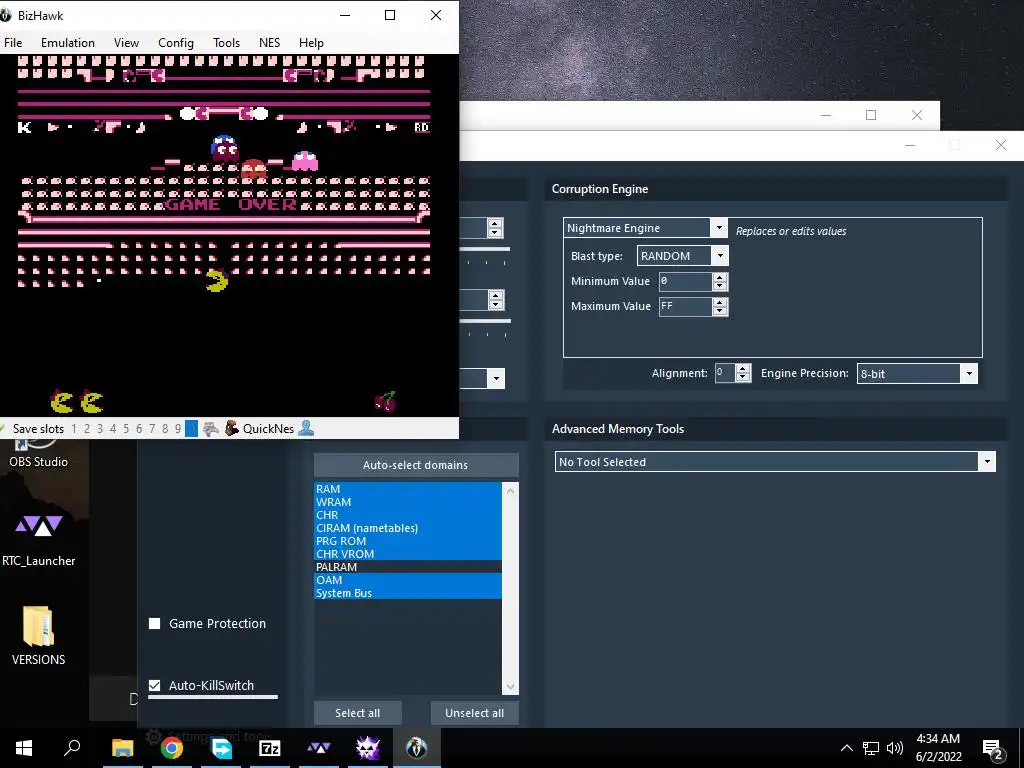Increase Maximum Value with up arrow

(720, 302)
